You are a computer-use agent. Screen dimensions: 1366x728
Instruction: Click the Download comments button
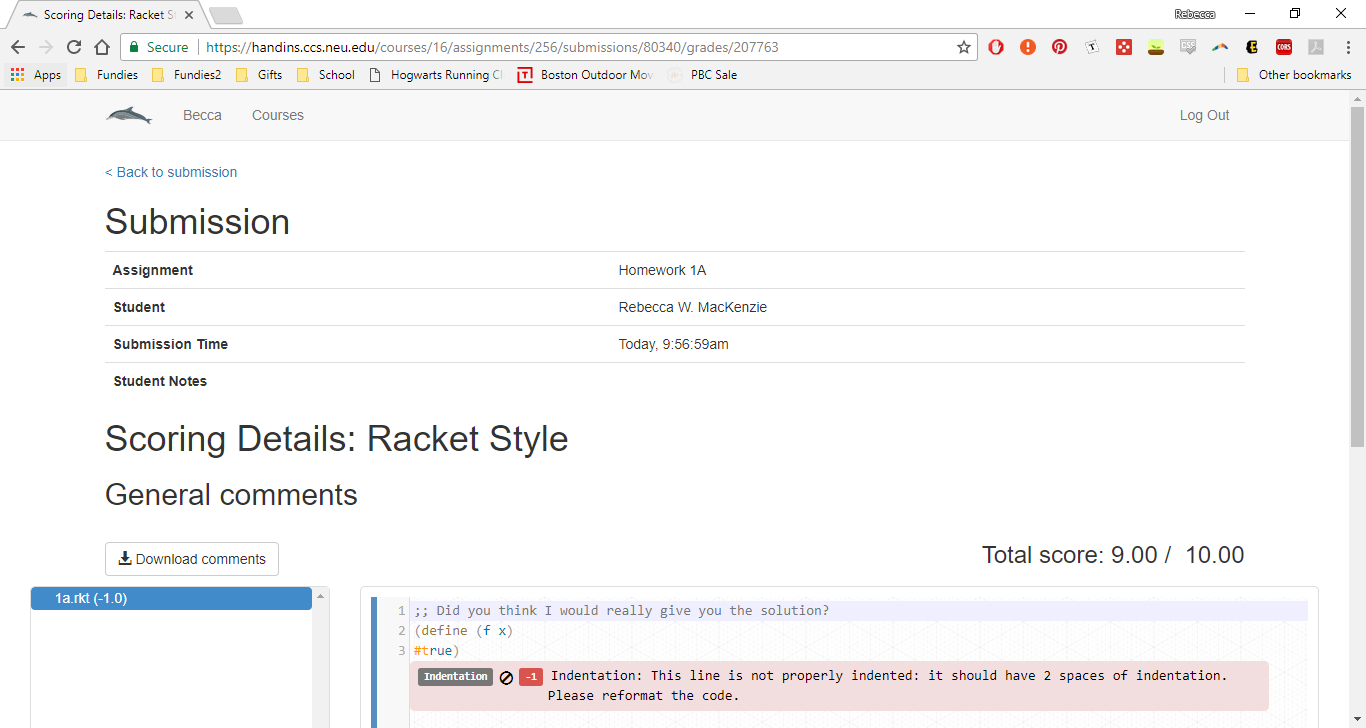[192, 559]
